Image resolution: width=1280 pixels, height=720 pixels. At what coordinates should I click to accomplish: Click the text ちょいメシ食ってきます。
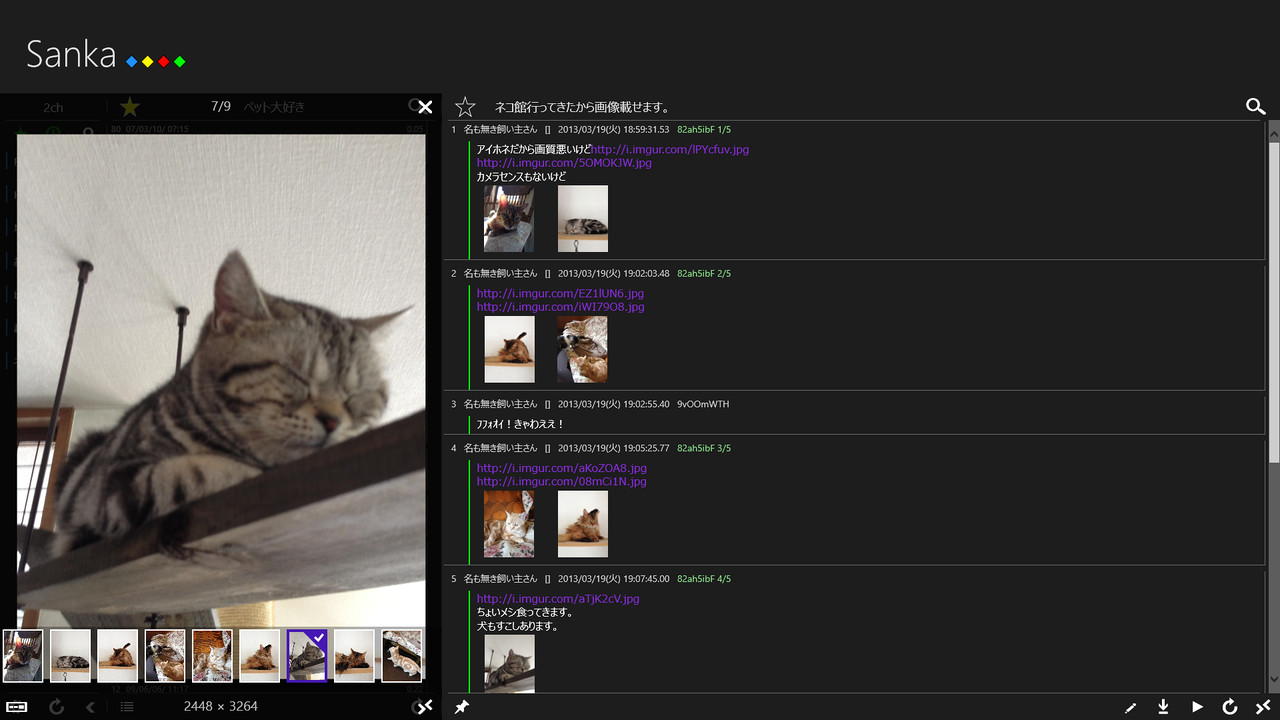point(525,612)
